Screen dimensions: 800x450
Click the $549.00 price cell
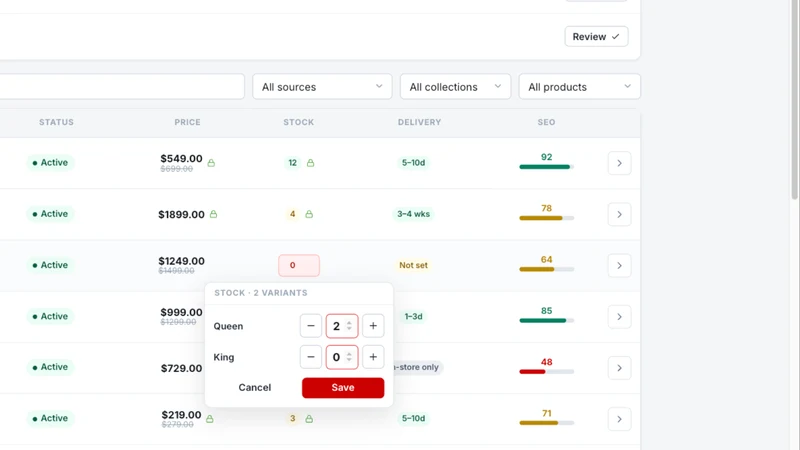(x=181, y=159)
